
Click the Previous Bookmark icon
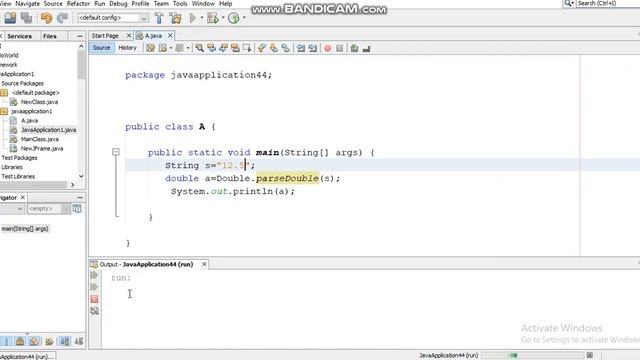click(262, 48)
